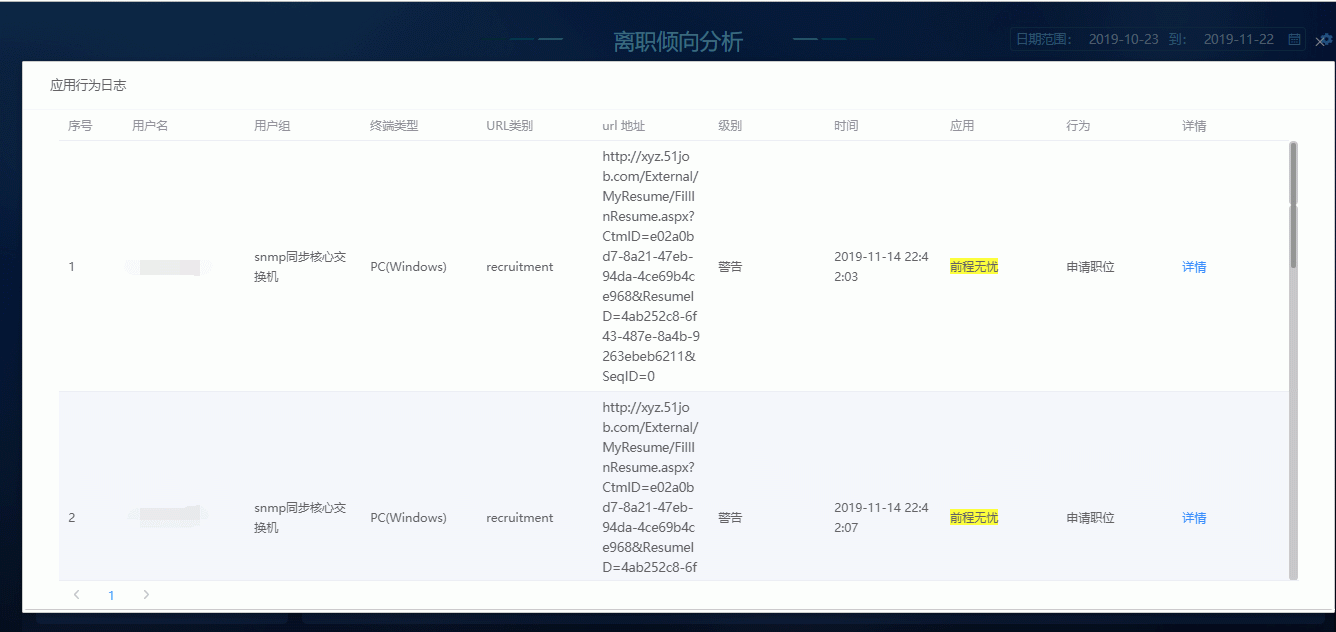Click the end date 2019-11-22 field
This screenshot has width=1336, height=632.
1238,39
